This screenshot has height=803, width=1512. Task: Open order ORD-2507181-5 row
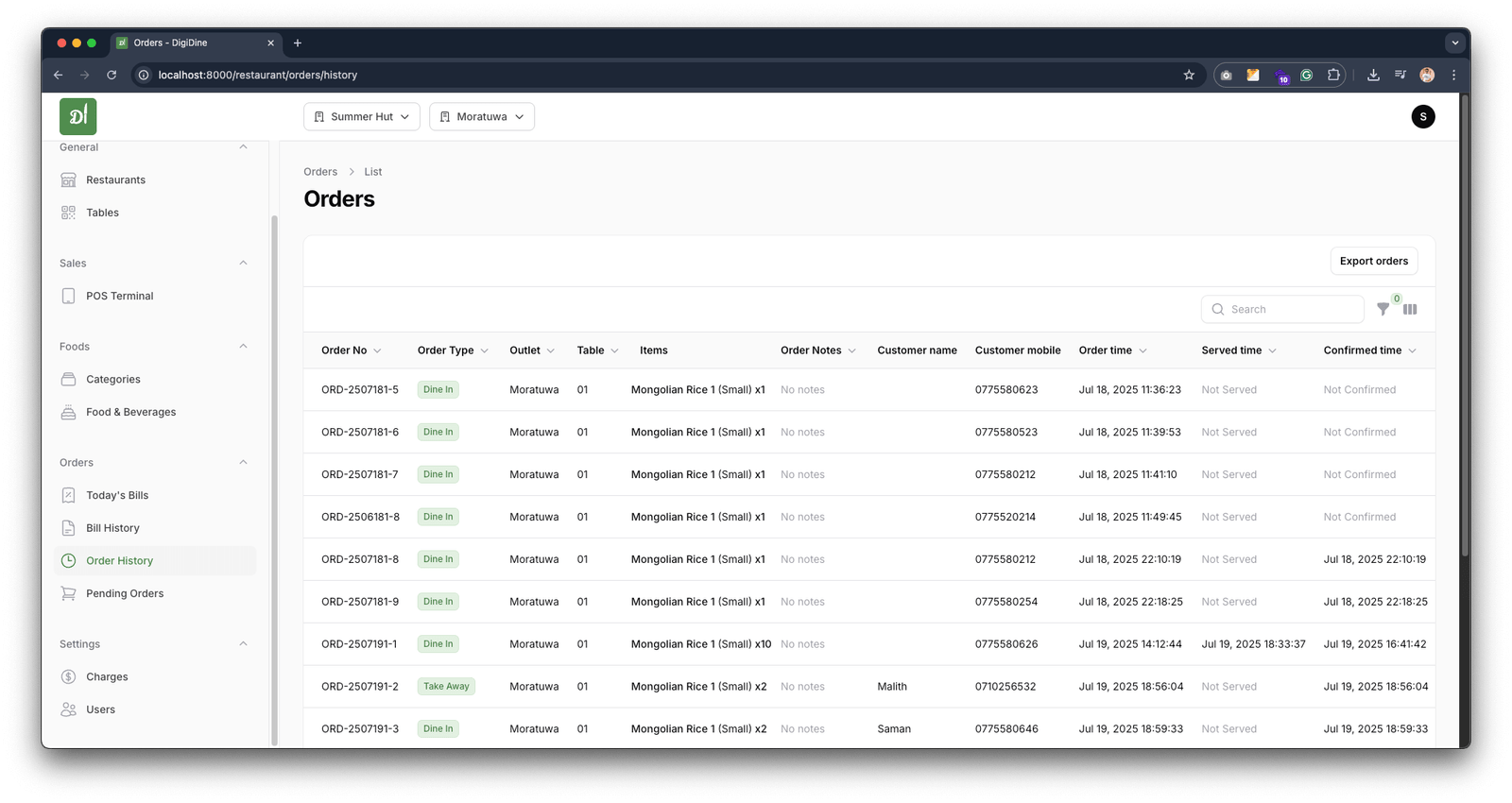tap(868, 389)
